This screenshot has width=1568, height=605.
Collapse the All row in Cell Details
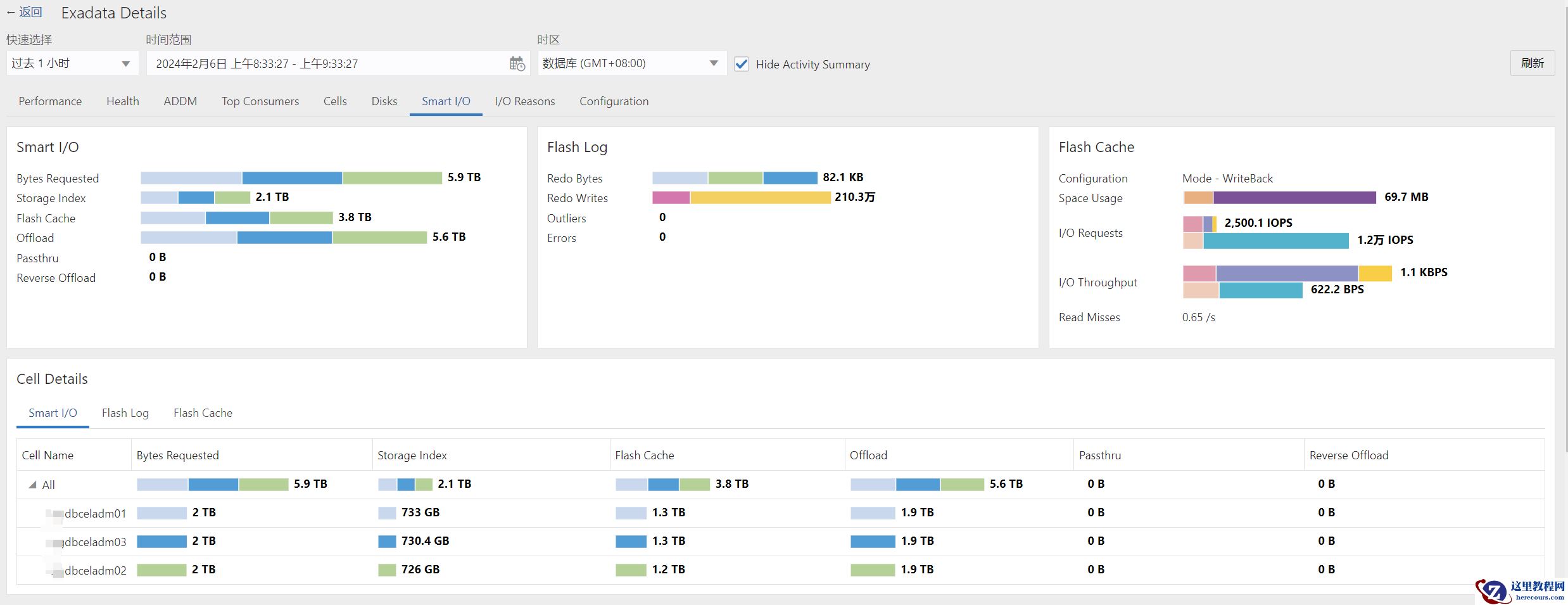[32, 485]
